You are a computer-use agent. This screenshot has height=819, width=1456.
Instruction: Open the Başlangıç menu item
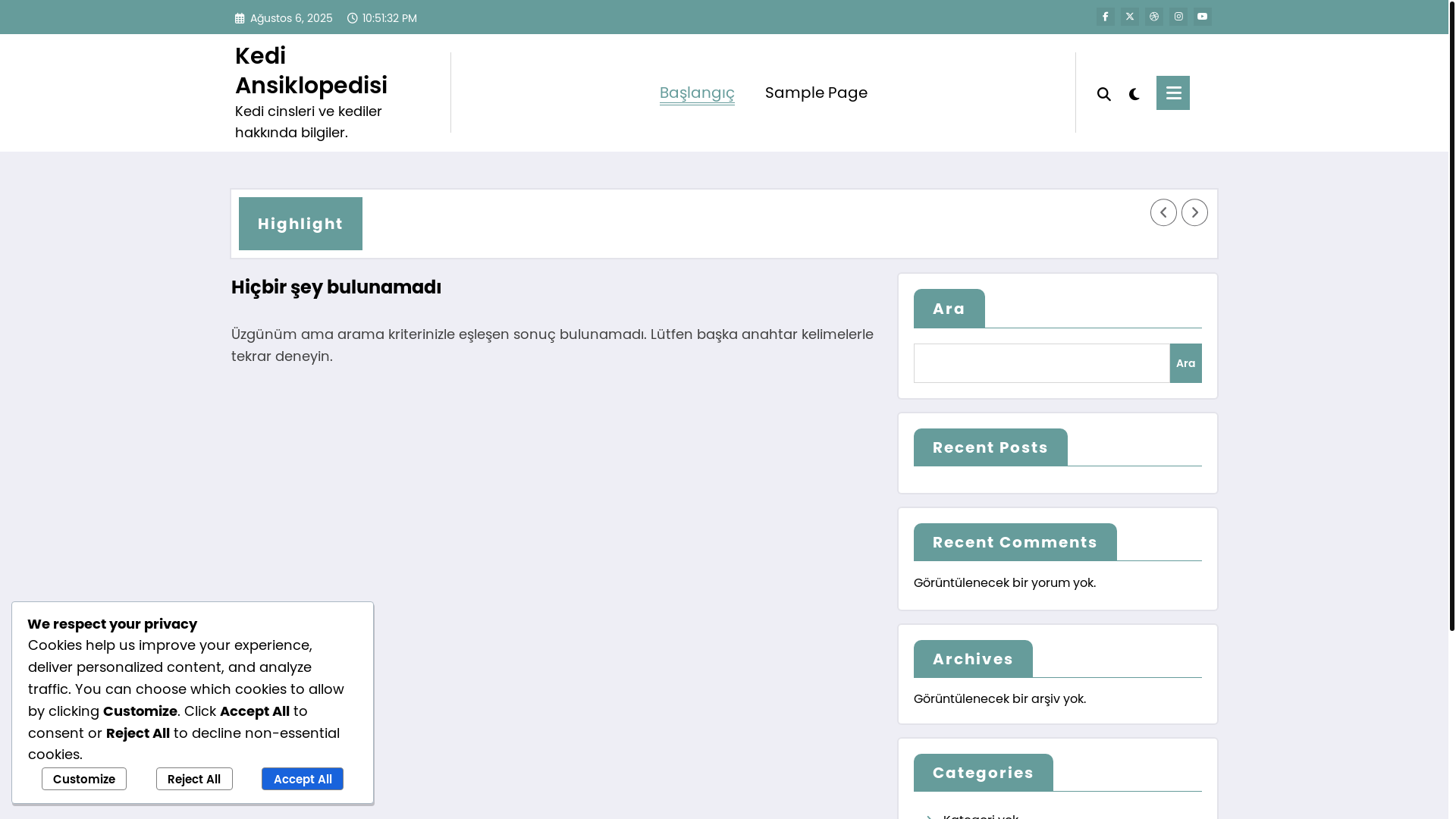pos(697,93)
